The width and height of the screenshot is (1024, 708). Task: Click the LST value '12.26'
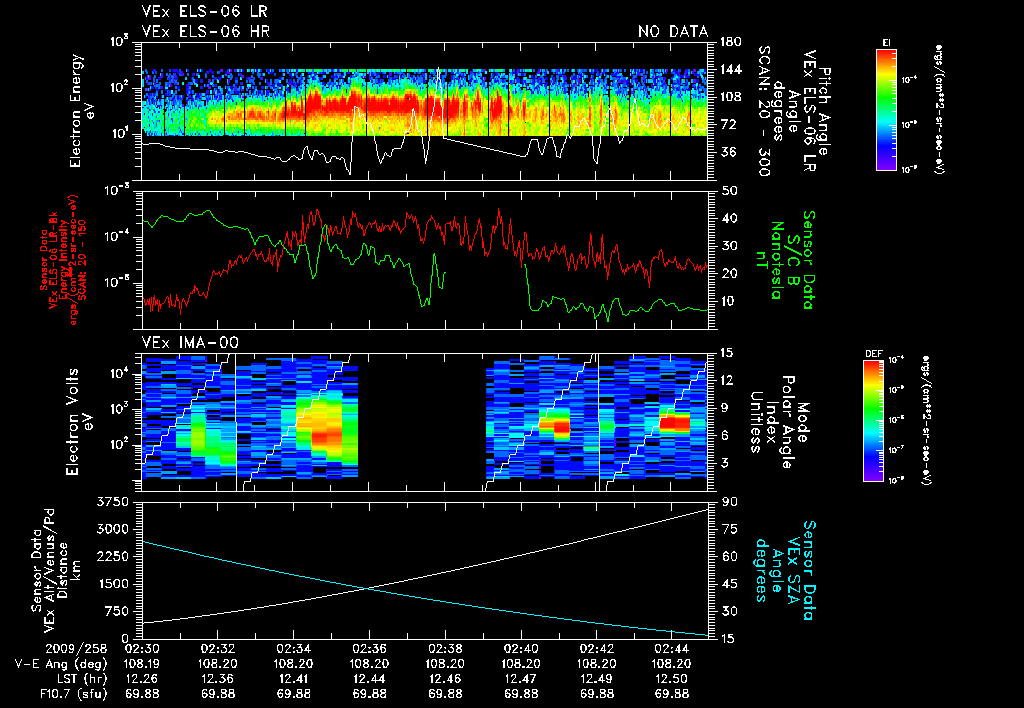point(142,679)
